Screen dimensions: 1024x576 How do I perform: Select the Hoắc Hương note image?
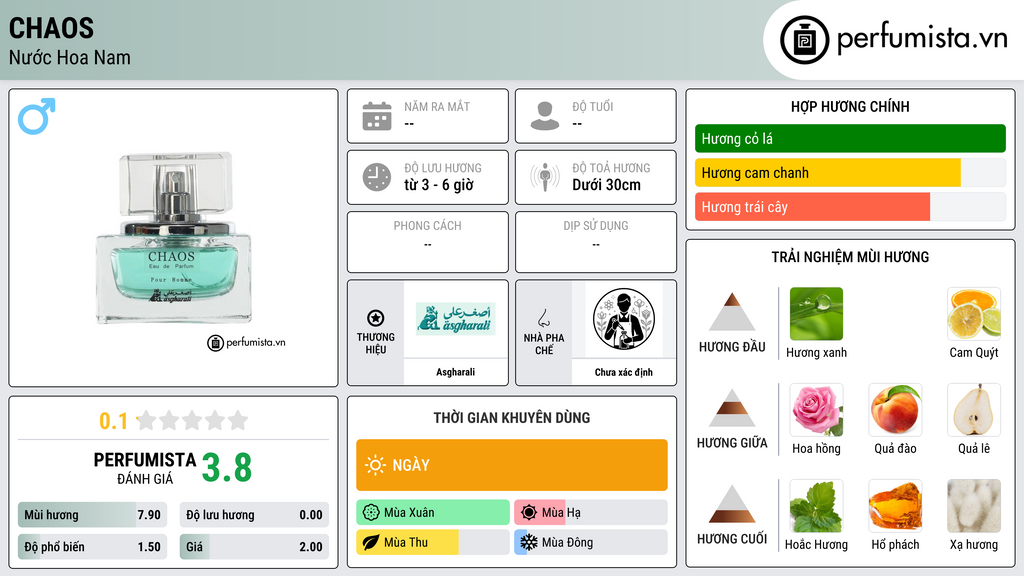816,506
